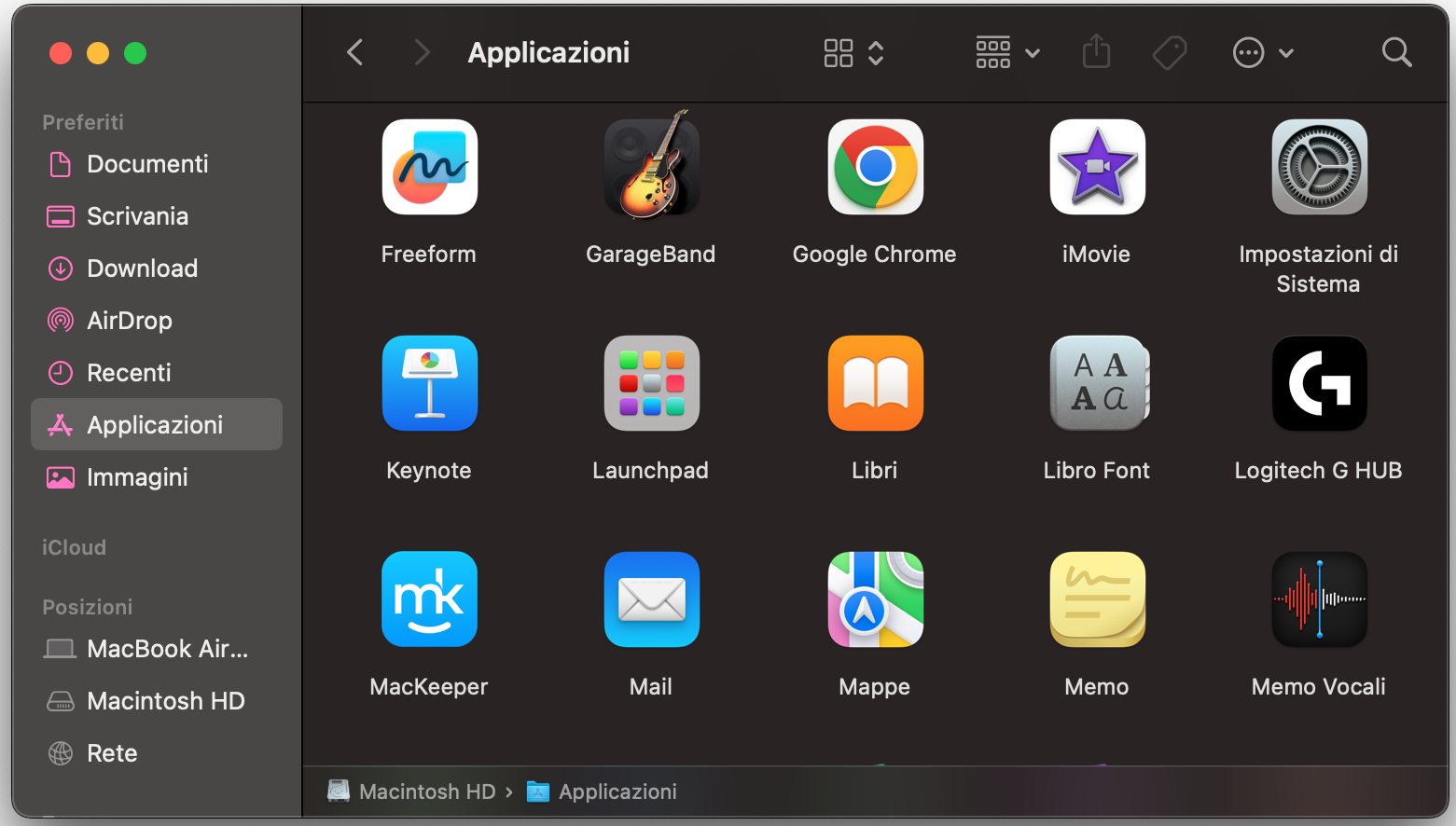Open Launchpad from the Applications folder

[651, 383]
